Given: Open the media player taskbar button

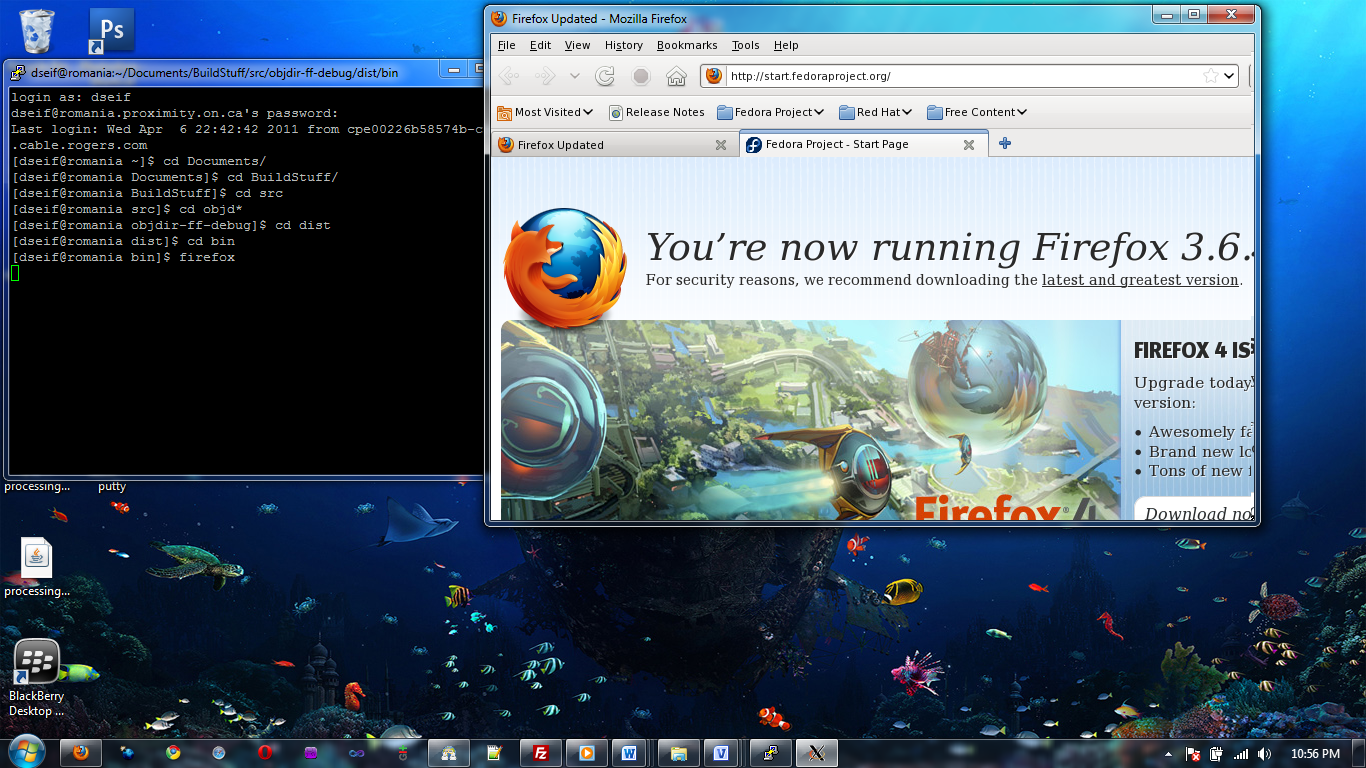Looking at the screenshot, I should click(587, 753).
